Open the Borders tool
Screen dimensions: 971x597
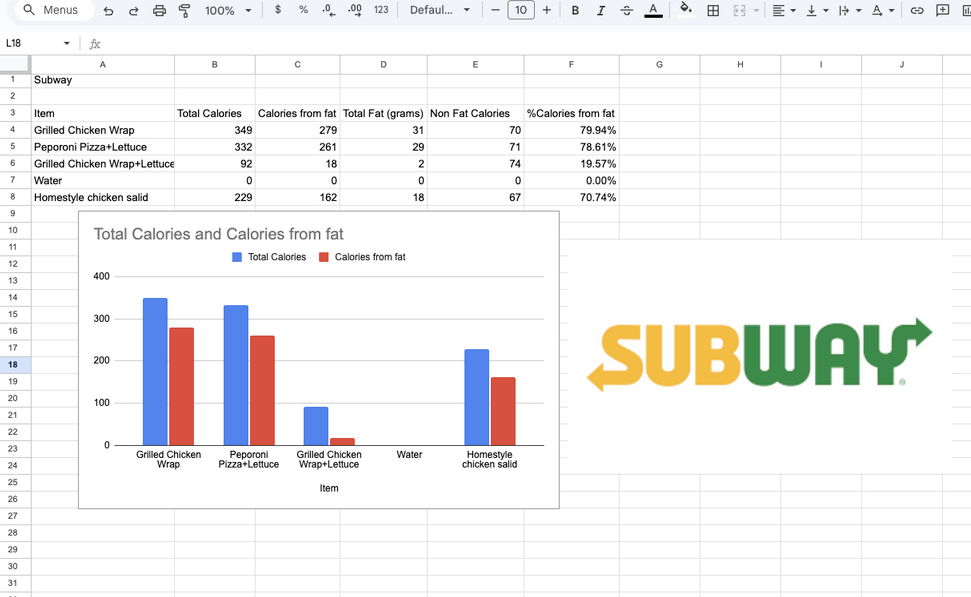pos(713,11)
